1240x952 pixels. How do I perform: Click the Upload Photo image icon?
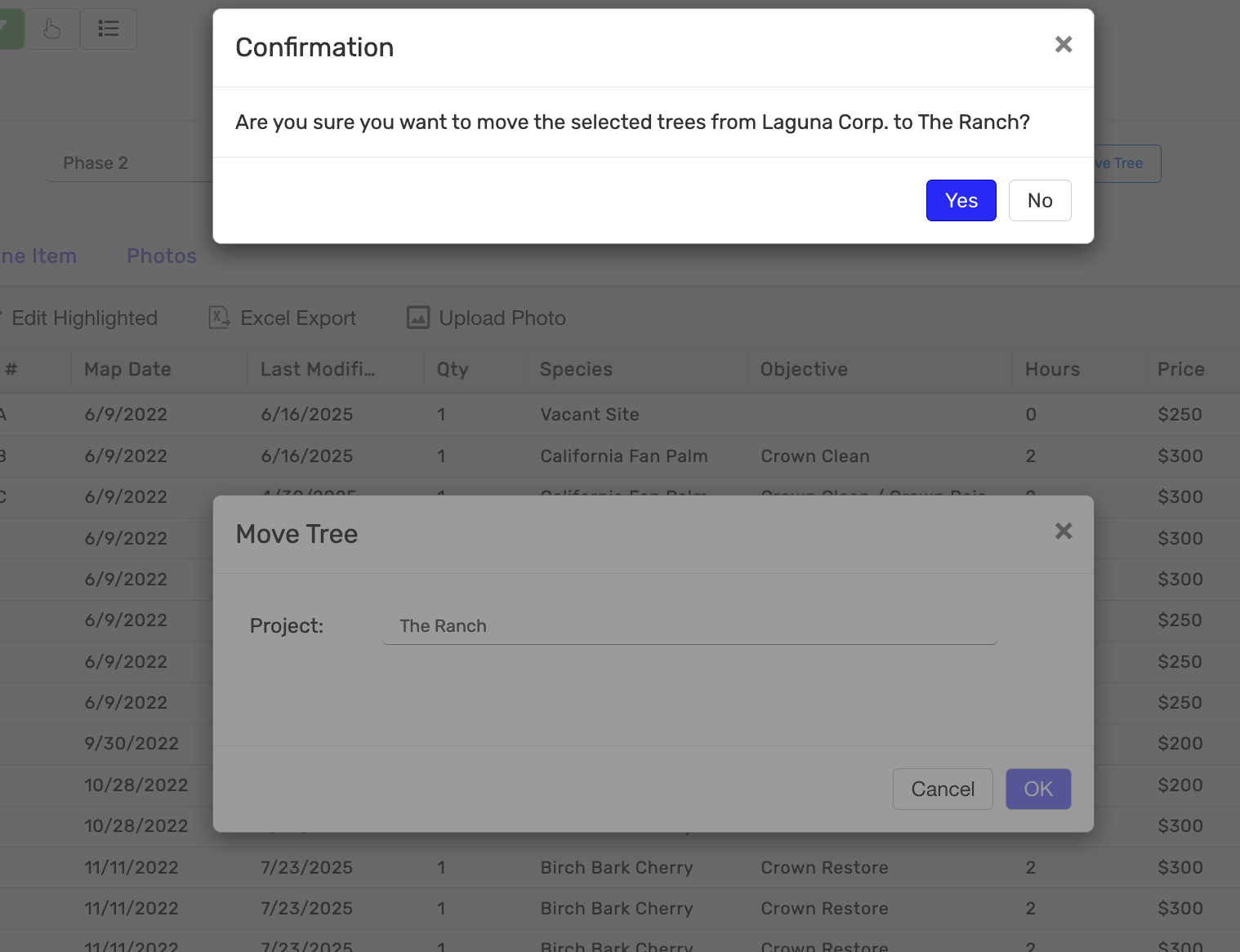tap(418, 318)
